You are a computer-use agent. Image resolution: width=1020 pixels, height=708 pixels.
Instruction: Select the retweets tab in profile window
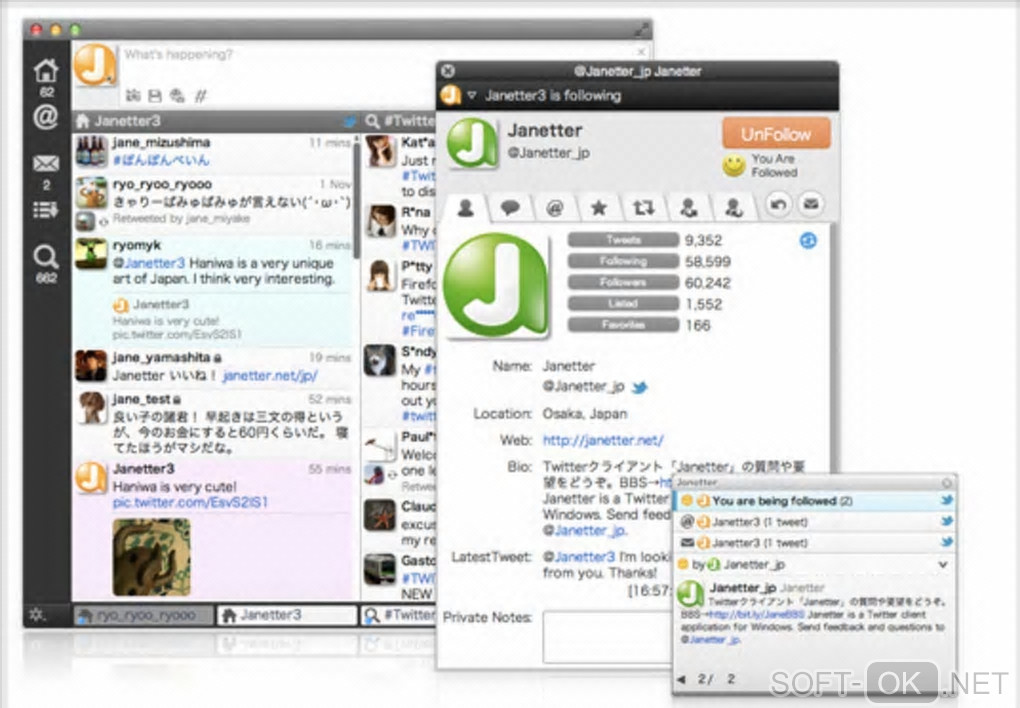pyautogui.click(x=643, y=208)
